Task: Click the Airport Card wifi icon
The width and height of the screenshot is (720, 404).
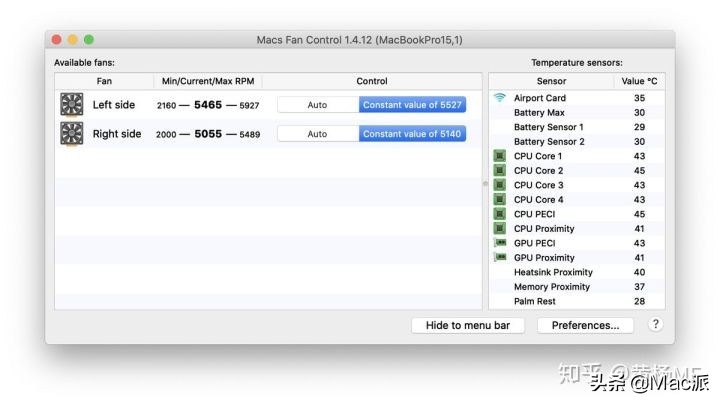Action: [x=500, y=97]
